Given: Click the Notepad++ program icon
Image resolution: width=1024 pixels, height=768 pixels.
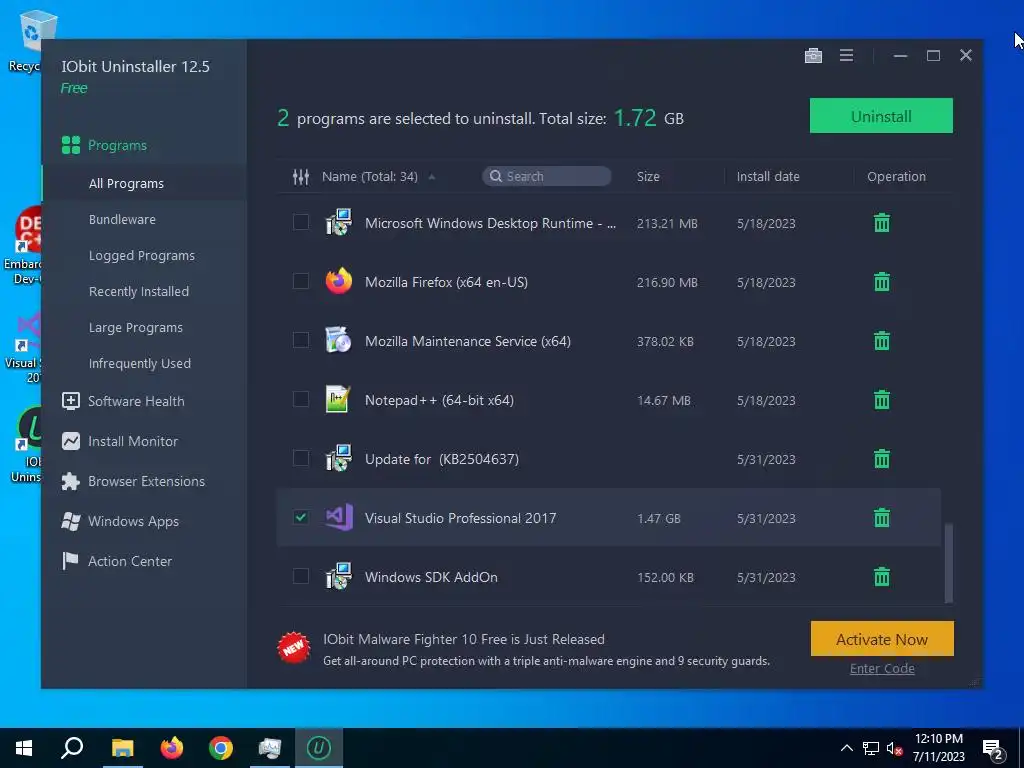Looking at the screenshot, I should point(338,400).
